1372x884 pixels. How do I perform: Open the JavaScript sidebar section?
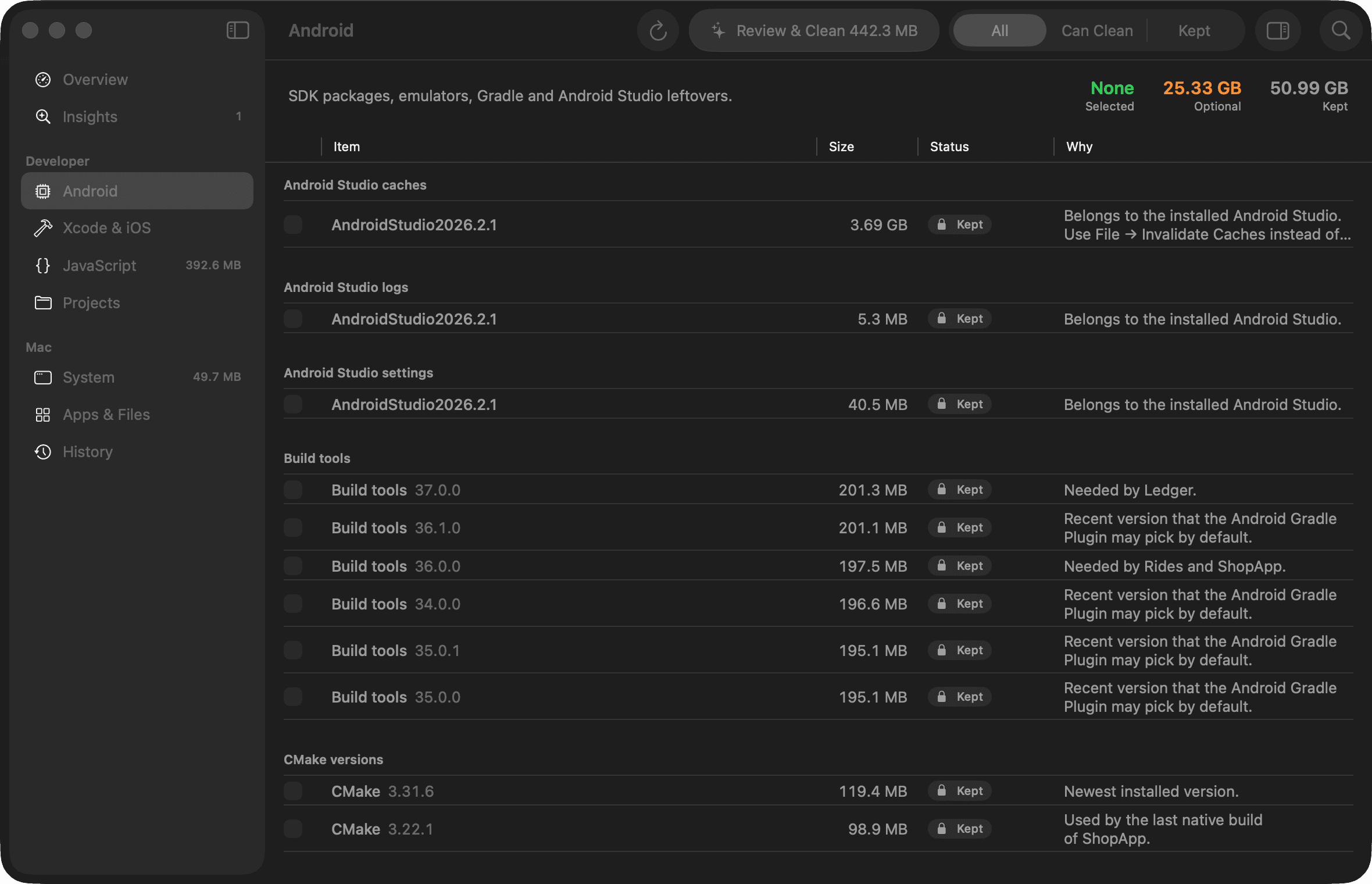tap(137, 266)
